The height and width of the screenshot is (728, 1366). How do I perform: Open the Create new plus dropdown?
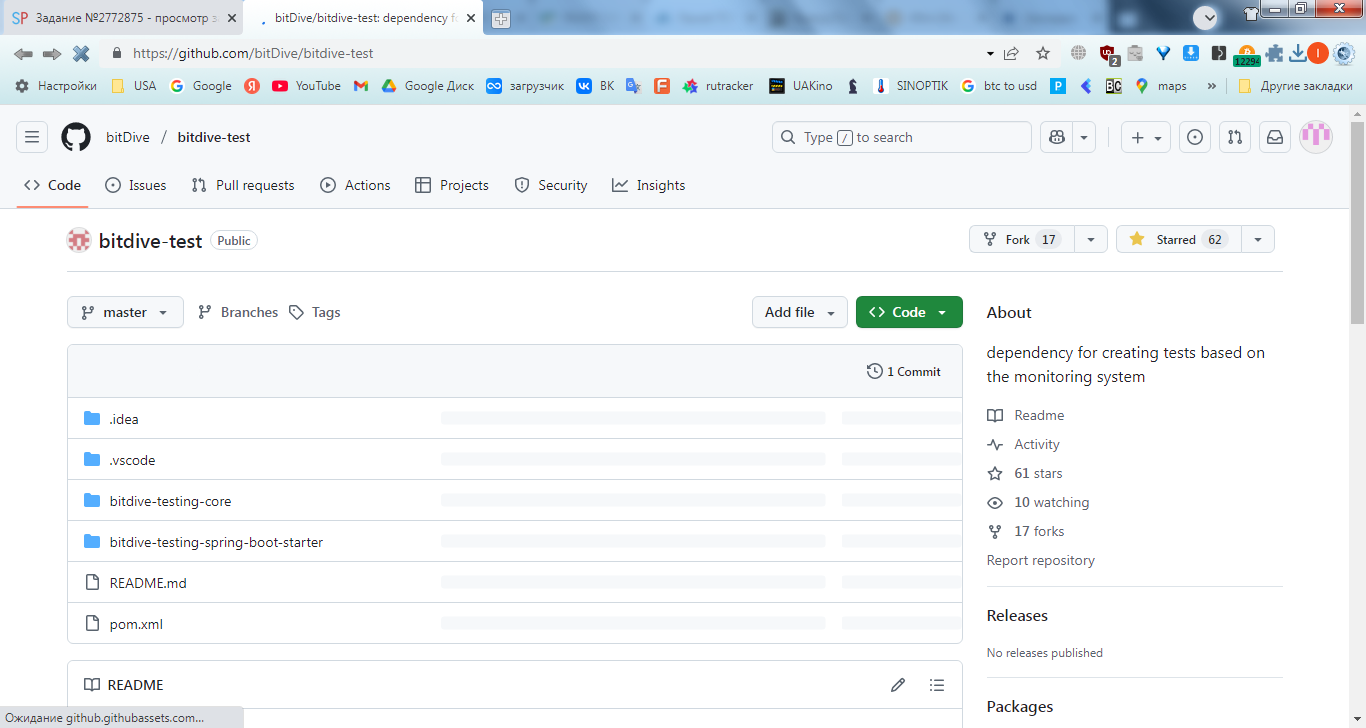1146,137
